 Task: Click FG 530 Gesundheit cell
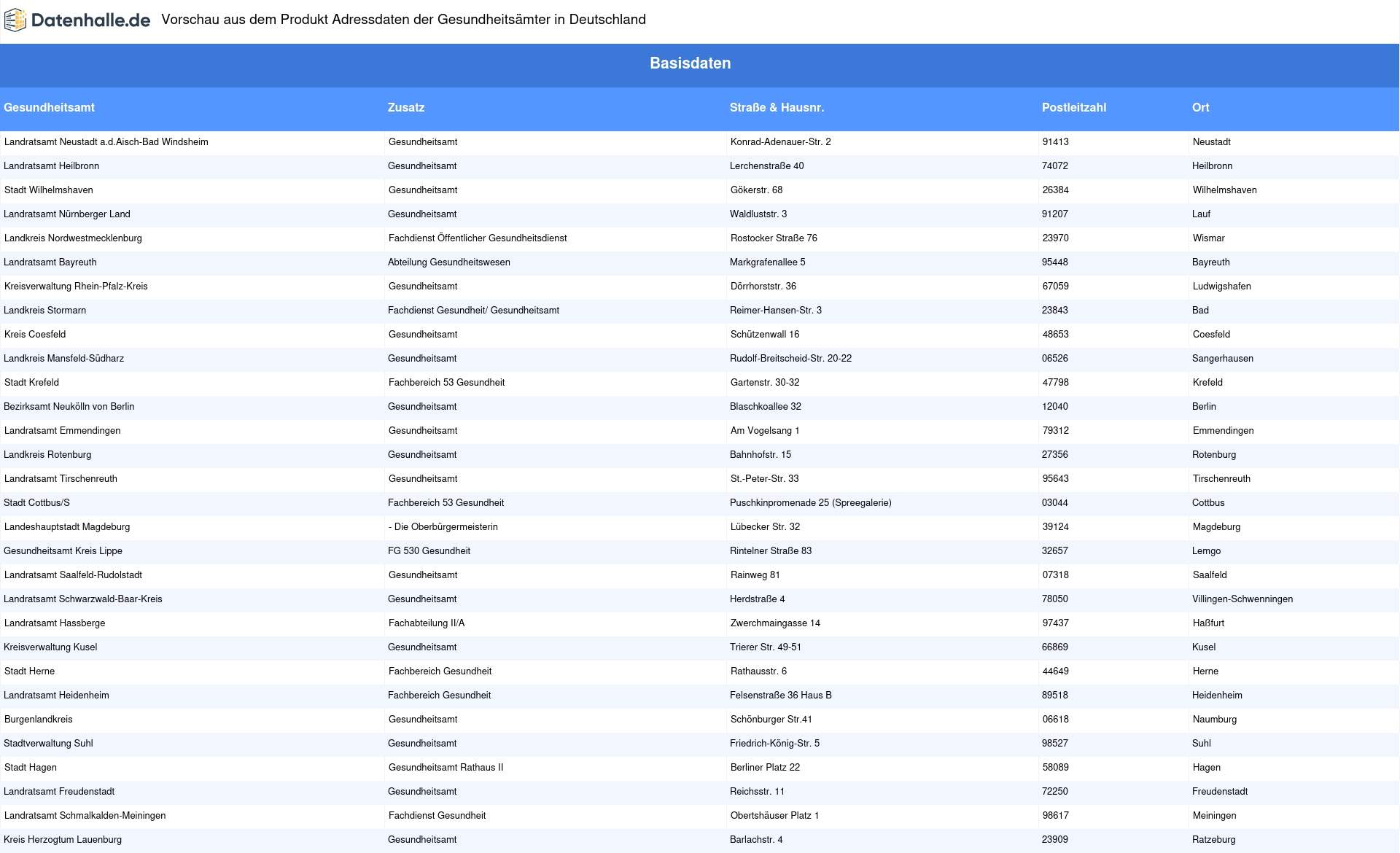(429, 551)
